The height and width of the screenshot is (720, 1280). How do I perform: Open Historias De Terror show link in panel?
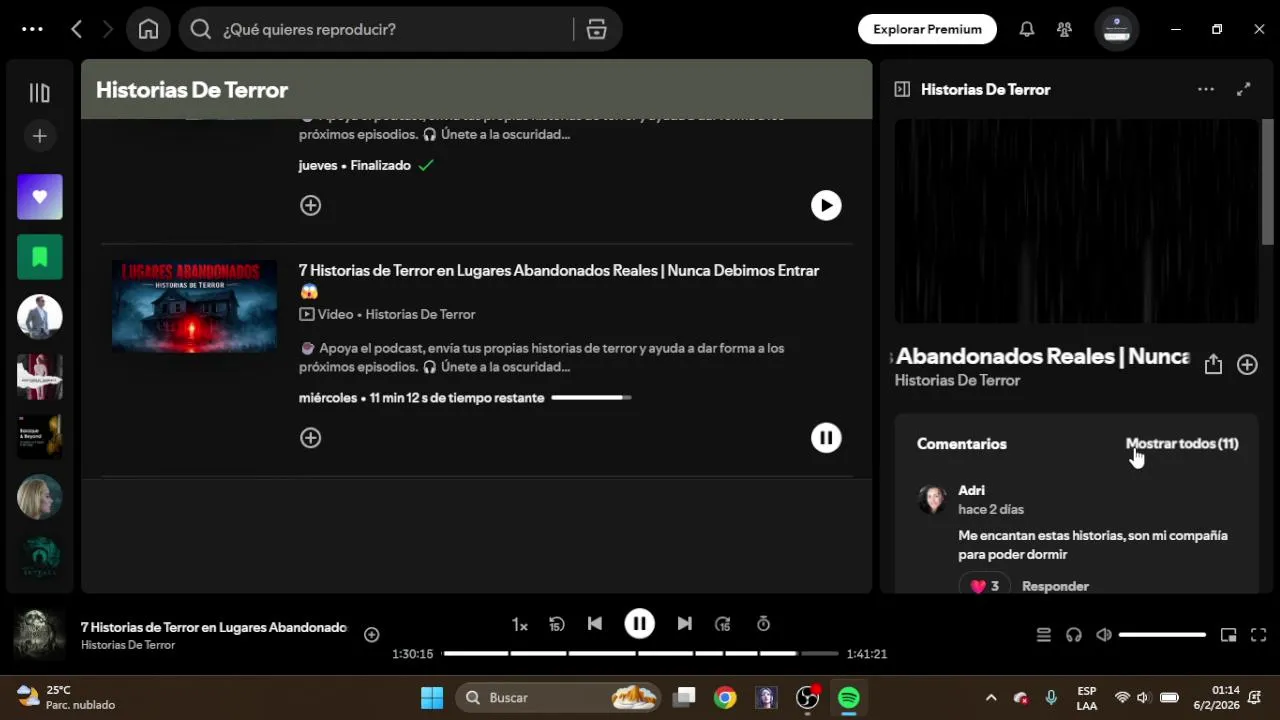click(x=957, y=380)
